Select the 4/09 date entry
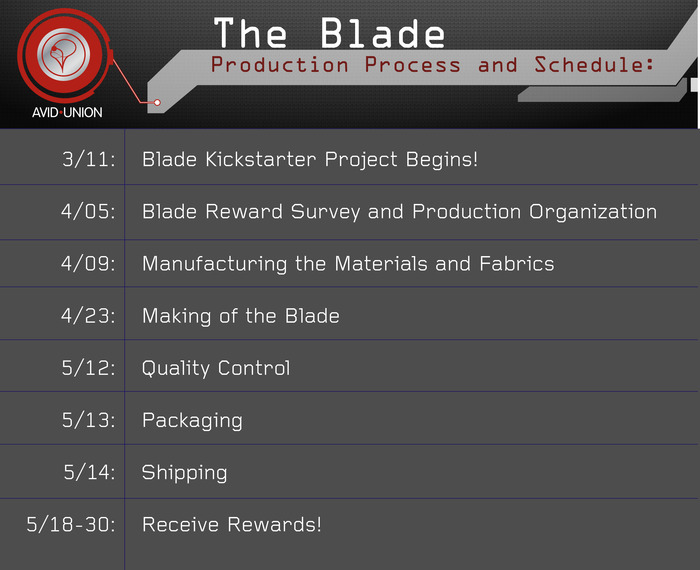700x570 pixels. [x=88, y=263]
